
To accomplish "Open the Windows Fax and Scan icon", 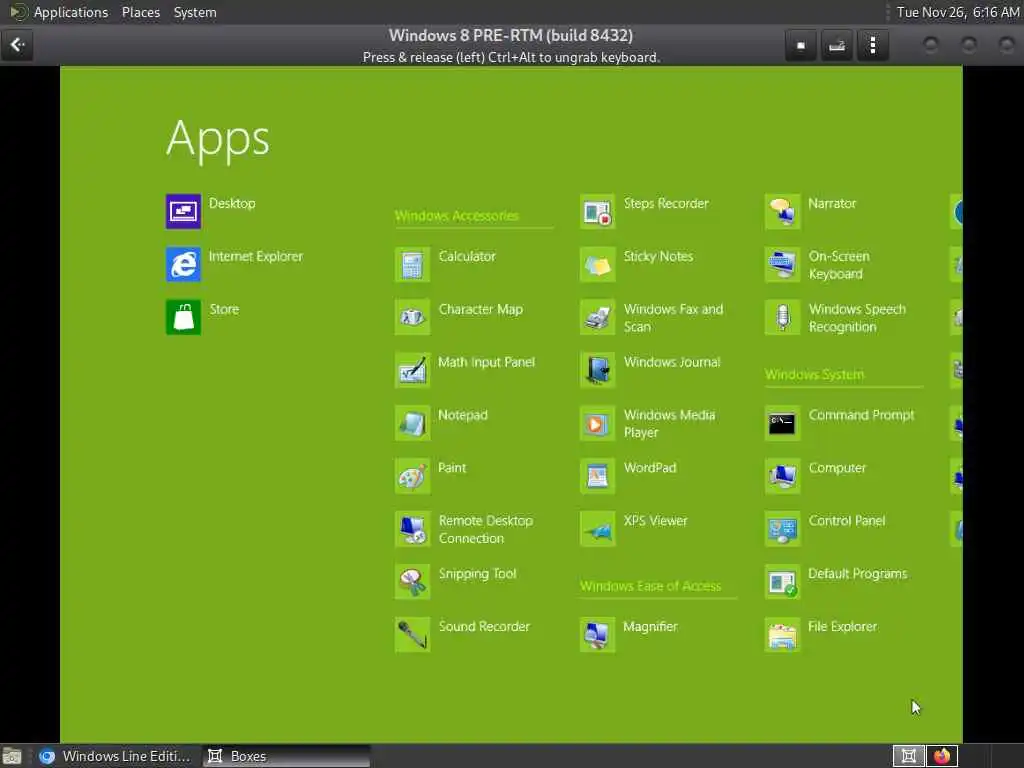I will (x=597, y=317).
